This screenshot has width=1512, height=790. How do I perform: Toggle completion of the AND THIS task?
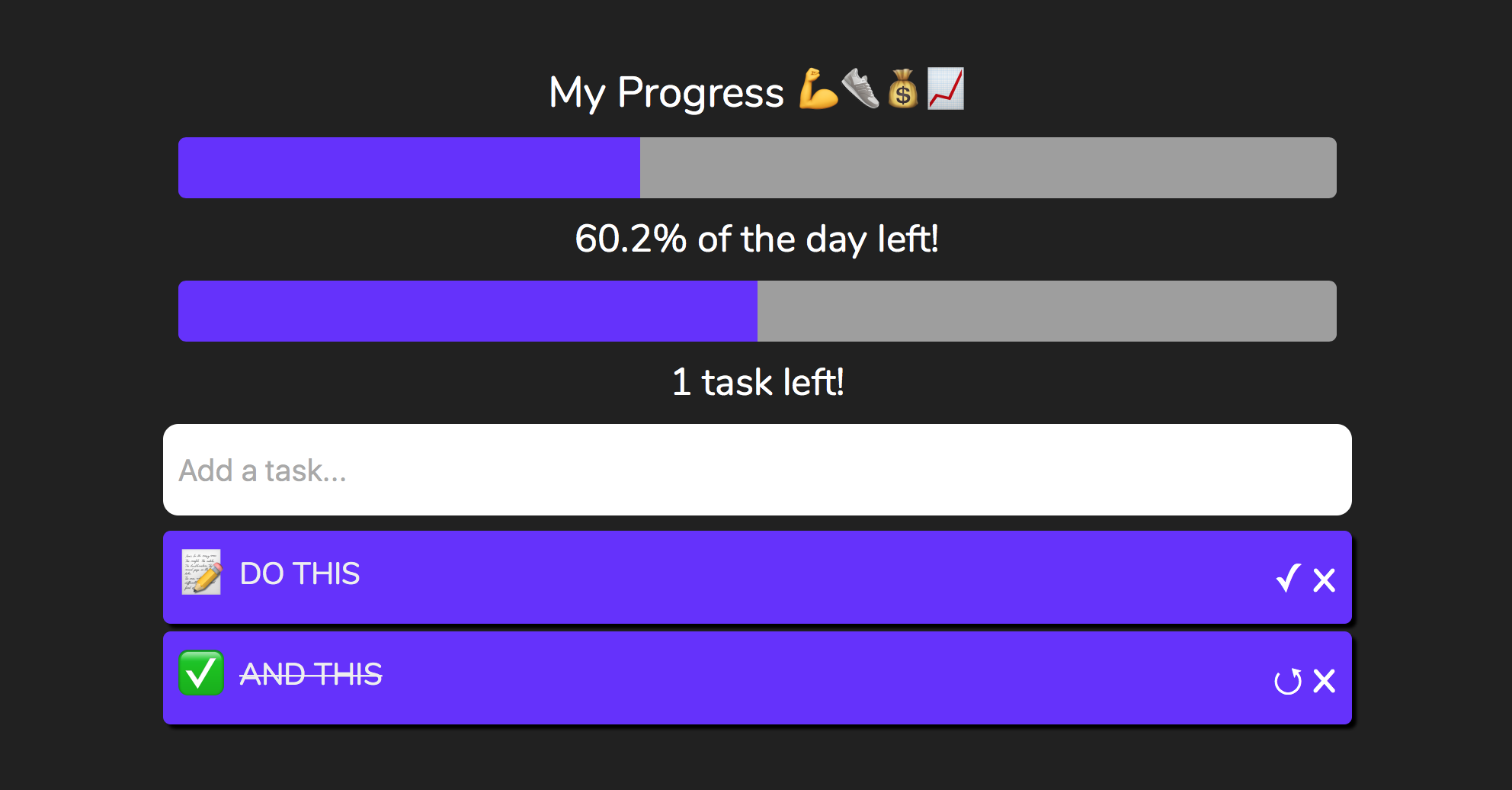[1287, 681]
